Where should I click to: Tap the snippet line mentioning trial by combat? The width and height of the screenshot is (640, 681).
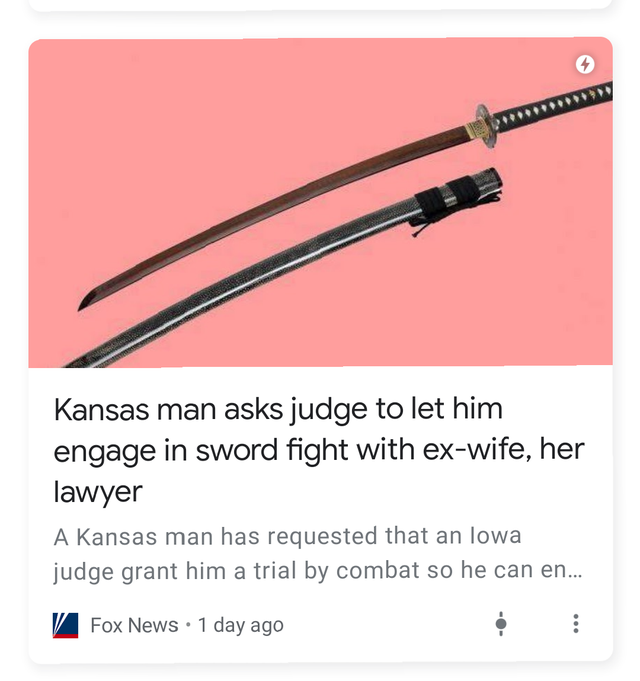point(317,570)
